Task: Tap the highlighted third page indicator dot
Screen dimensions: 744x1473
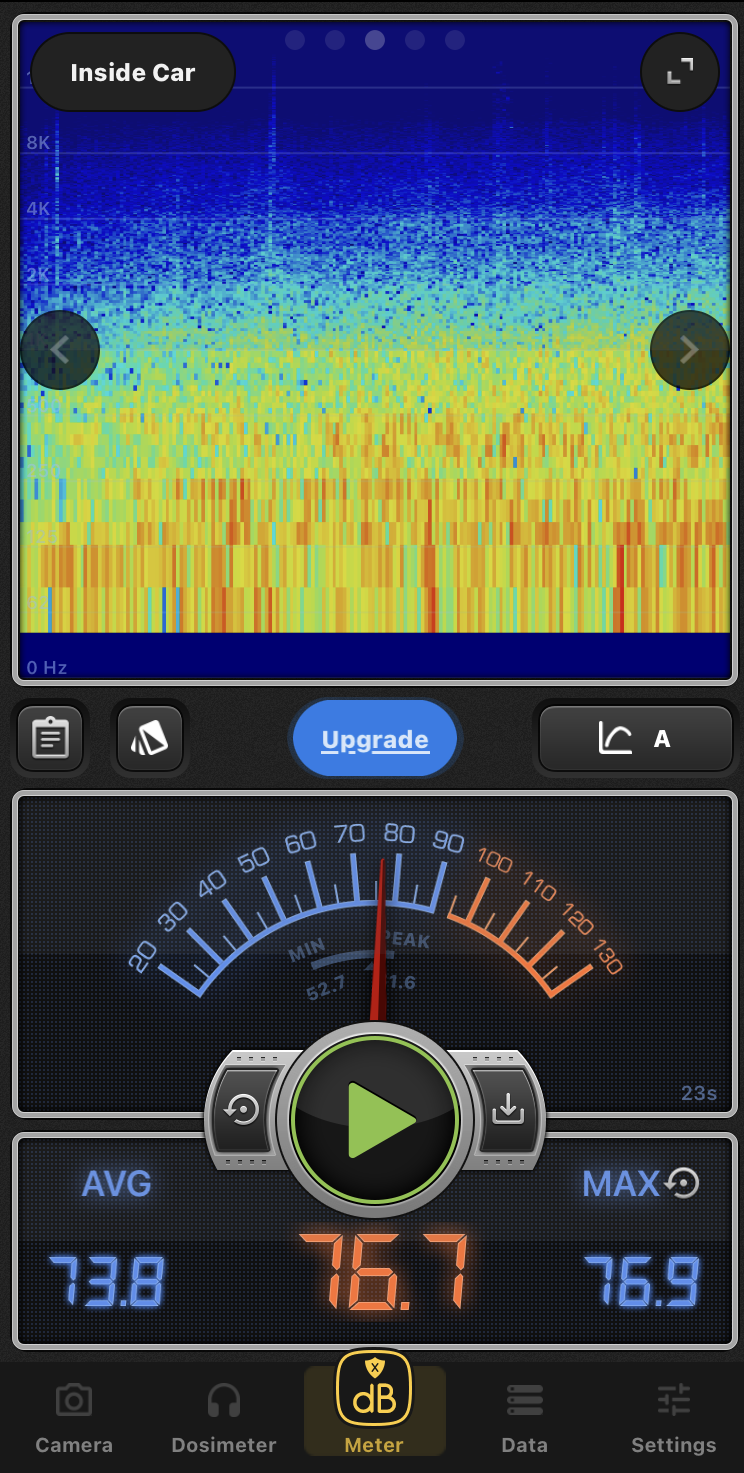Action: pyautogui.click(x=375, y=40)
